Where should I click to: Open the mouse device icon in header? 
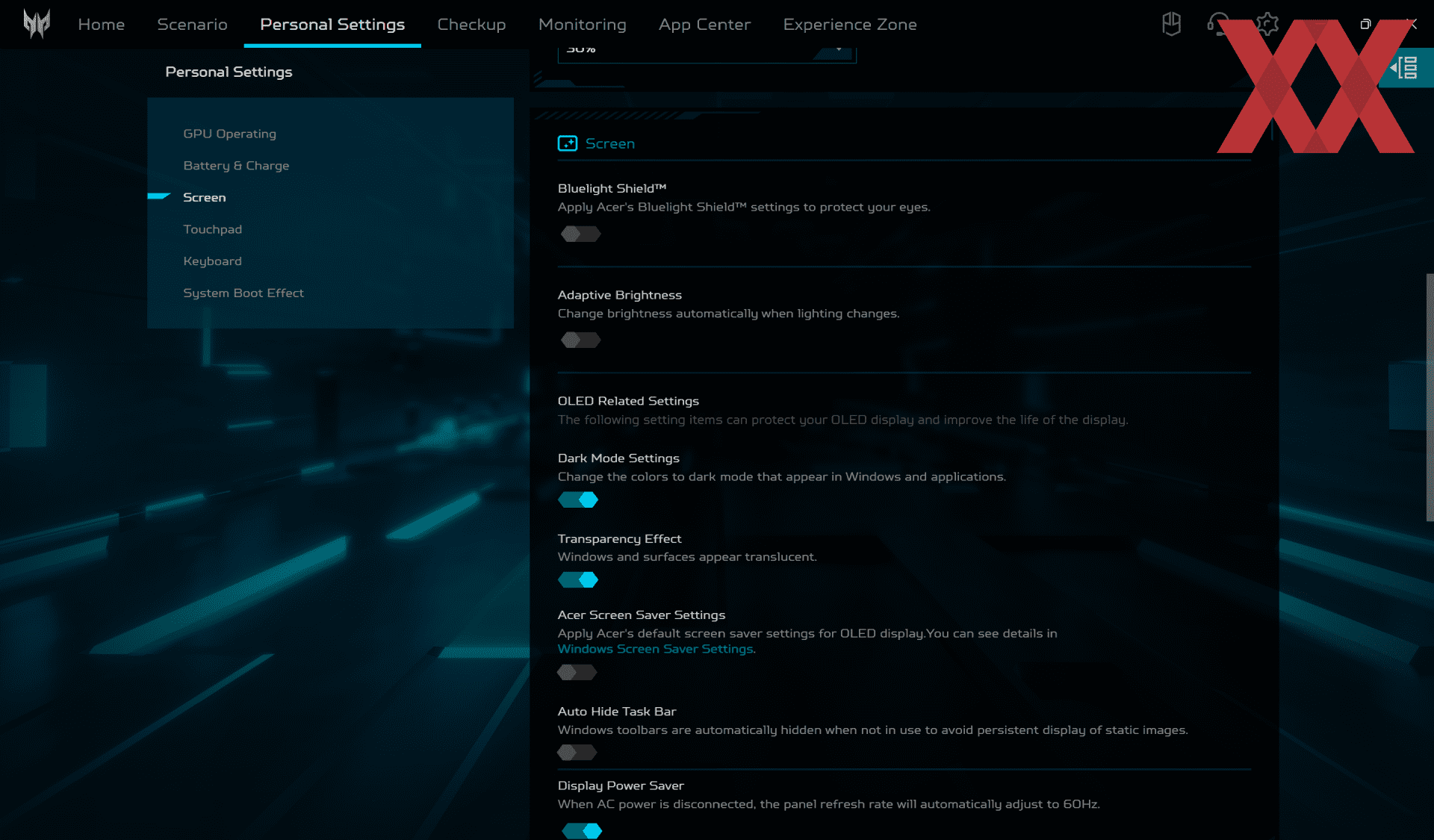(1171, 24)
